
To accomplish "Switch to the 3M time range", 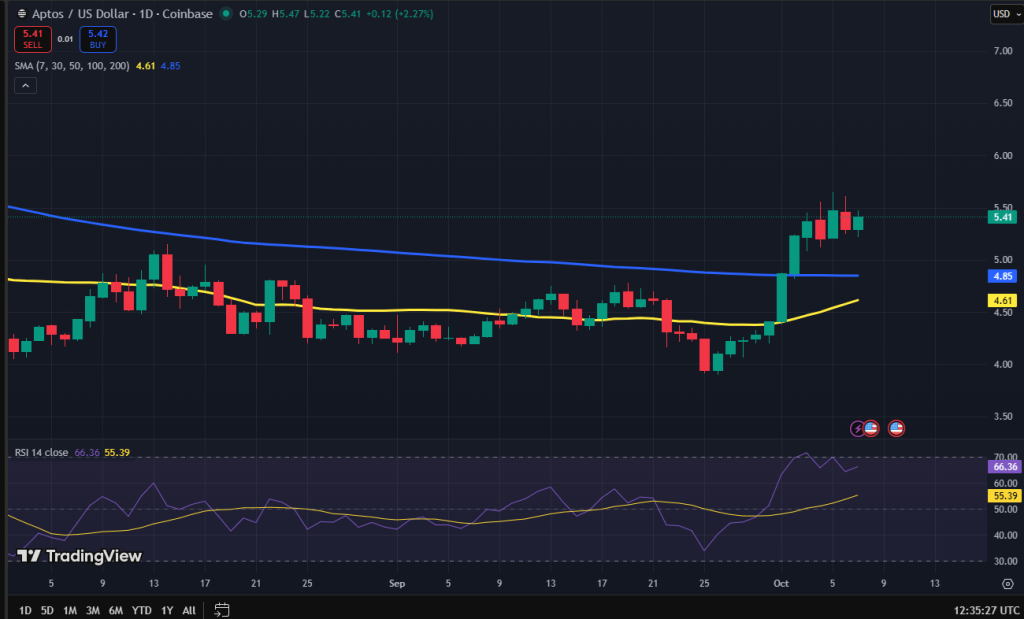I will click(x=93, y=611).
